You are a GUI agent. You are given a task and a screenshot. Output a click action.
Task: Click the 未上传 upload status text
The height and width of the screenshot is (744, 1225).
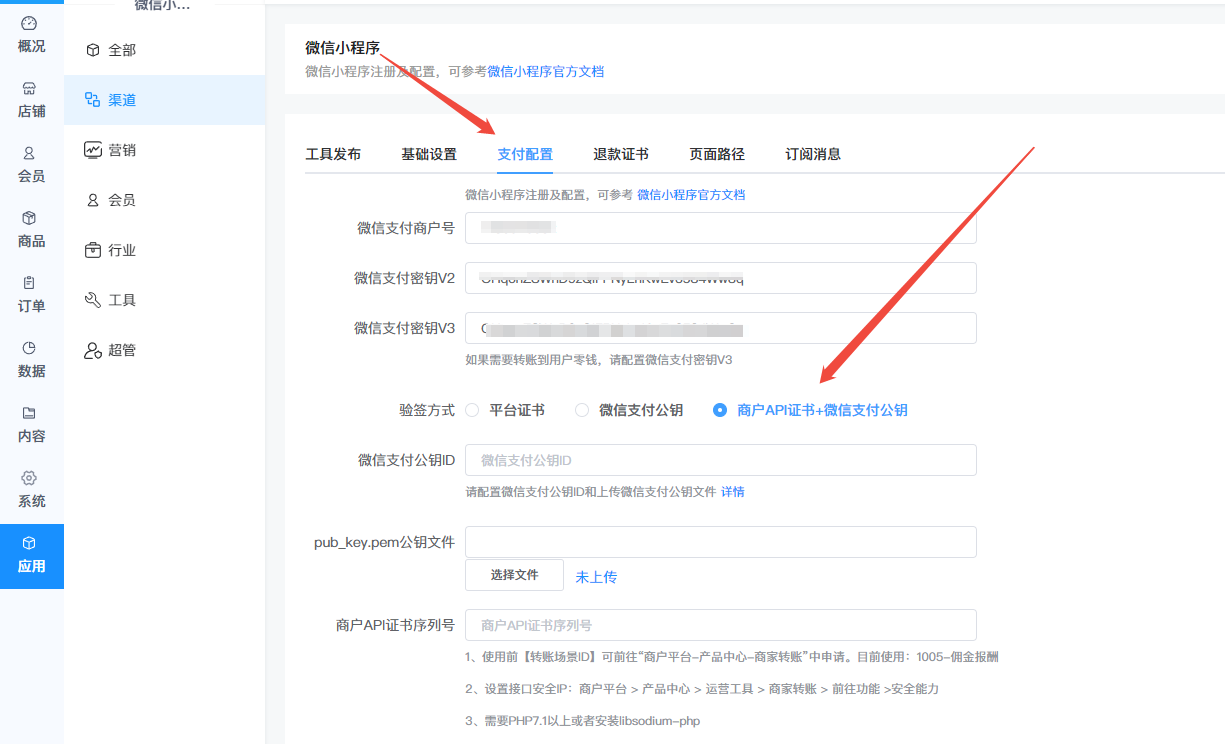[596, 577]
